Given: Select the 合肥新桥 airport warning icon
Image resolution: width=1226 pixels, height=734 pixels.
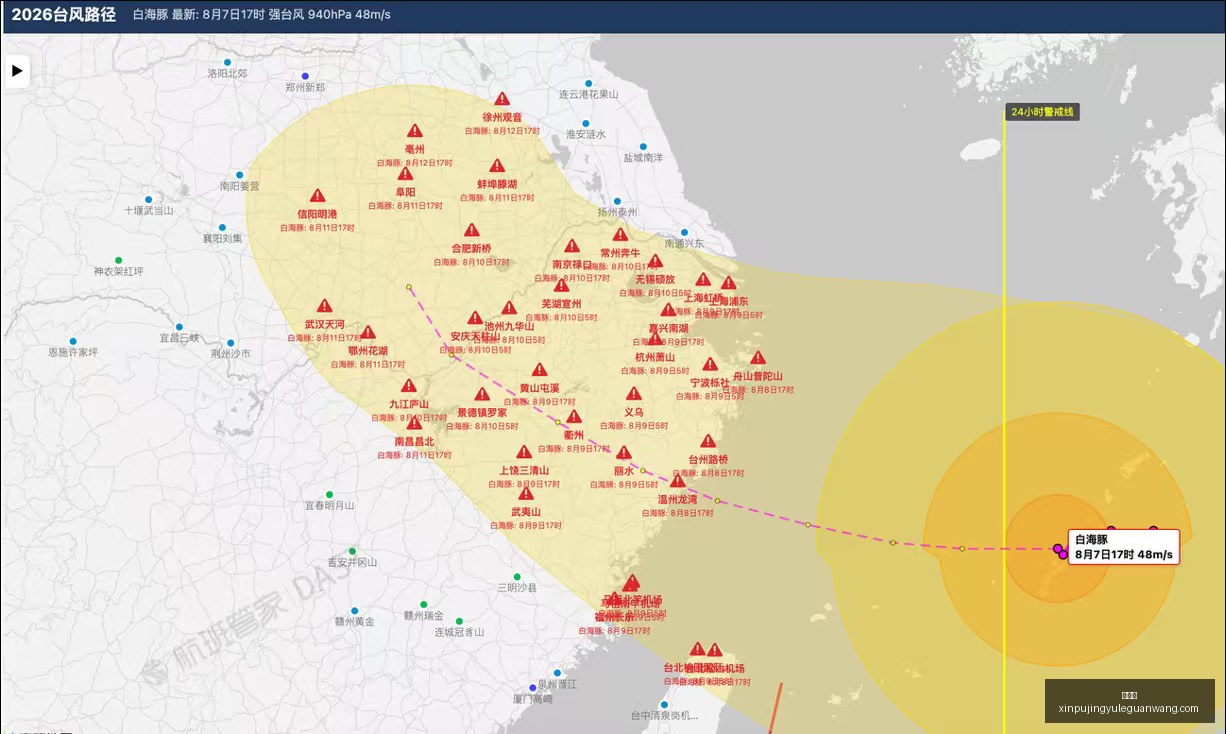Looking at the screenshot, I should 471,230.
